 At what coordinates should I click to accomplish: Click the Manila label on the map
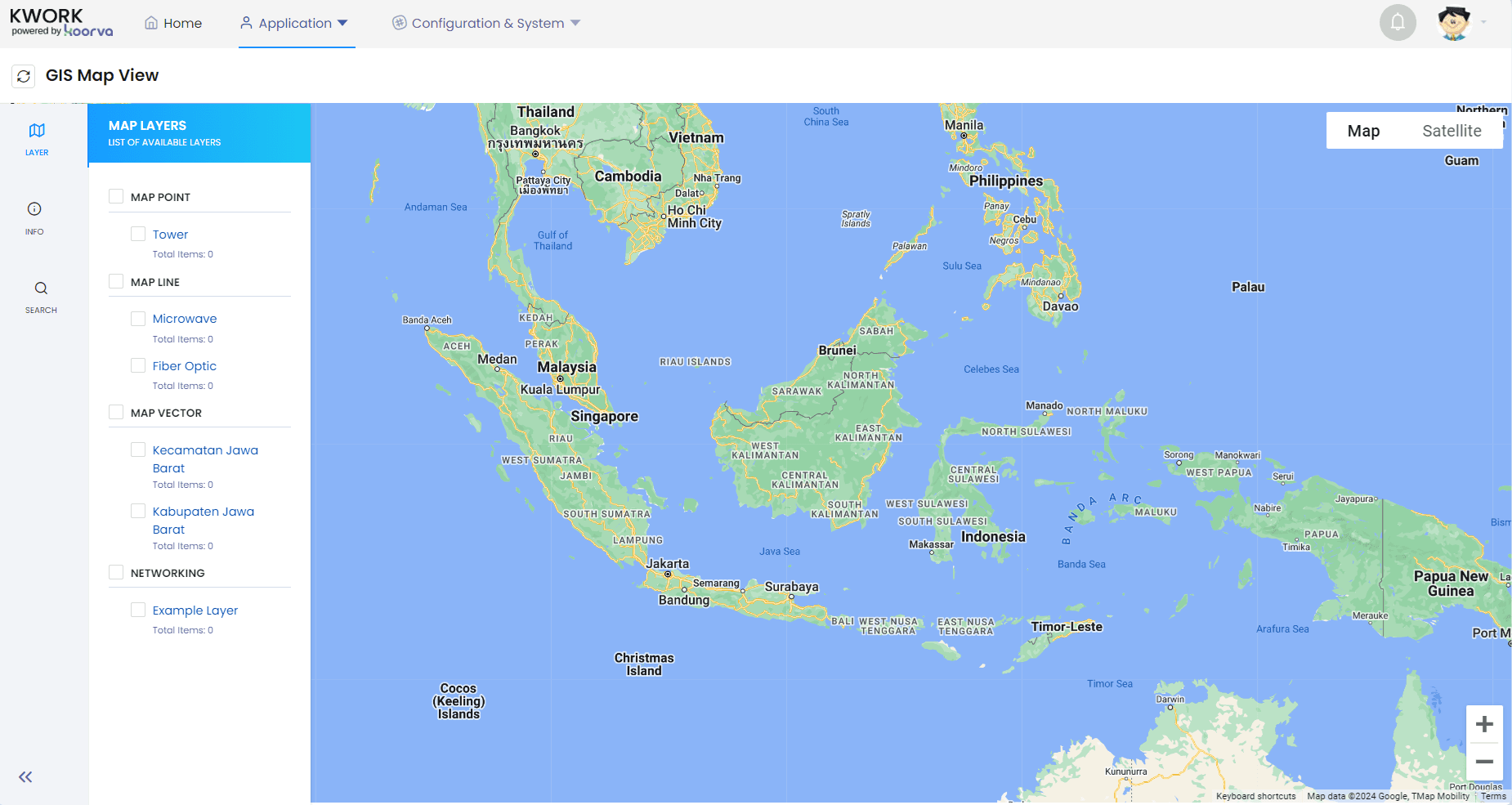964,125
